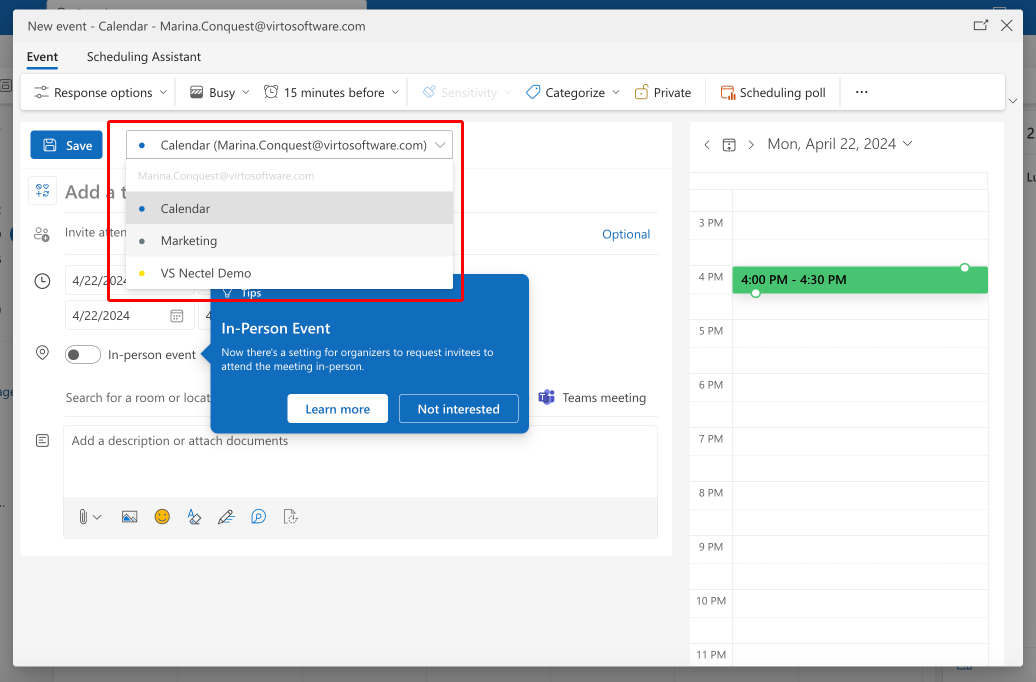Image resolution: width=1036 pixels, height=682 pixels.
Task: Mark the event as Private
Action: [663, 93]
